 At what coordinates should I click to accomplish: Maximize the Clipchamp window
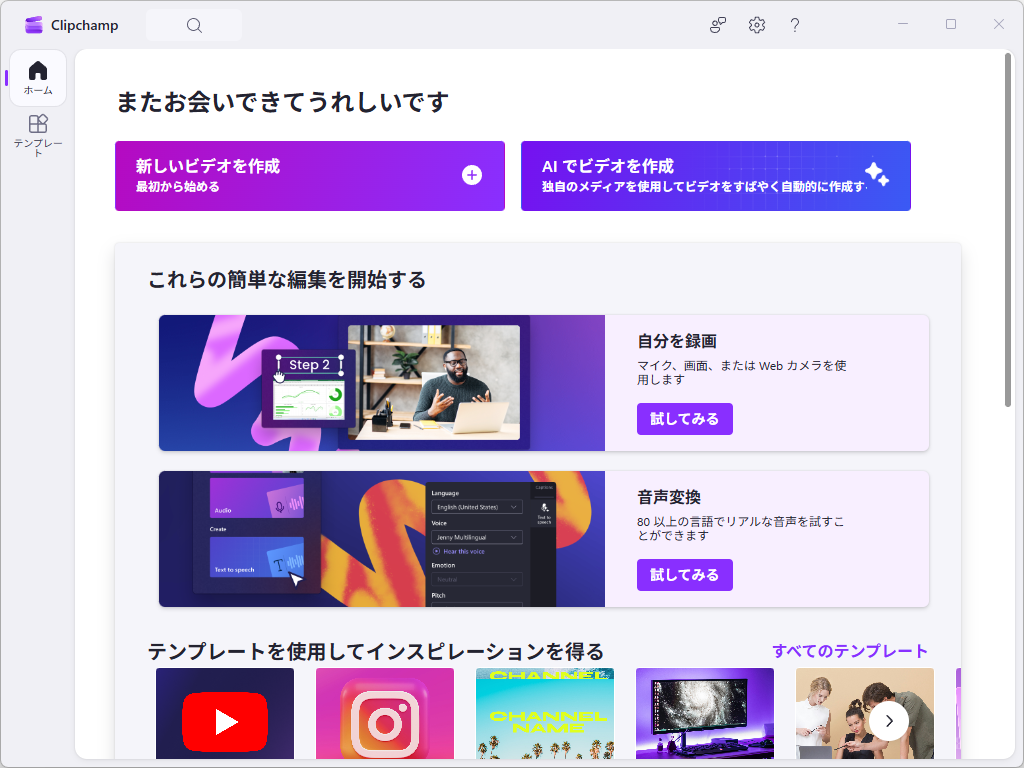951,24
